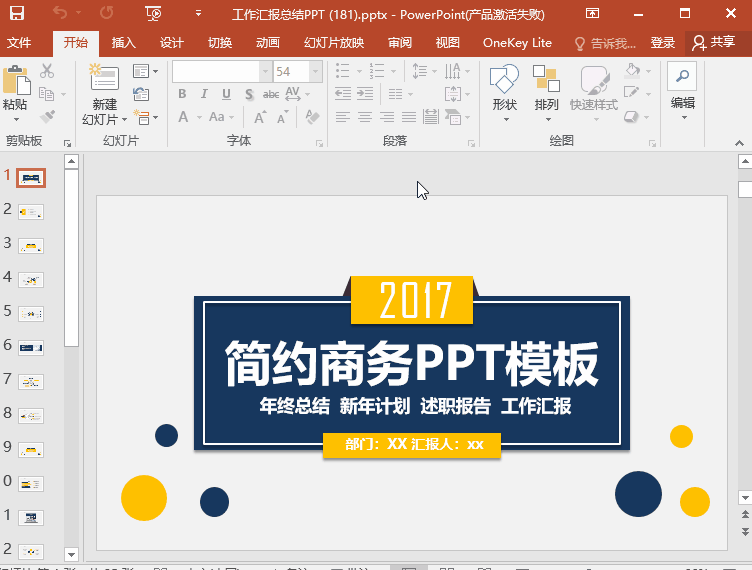Click the 共享 share button
The height and width of the screenshot is (570, 752).
coord(714,43)
